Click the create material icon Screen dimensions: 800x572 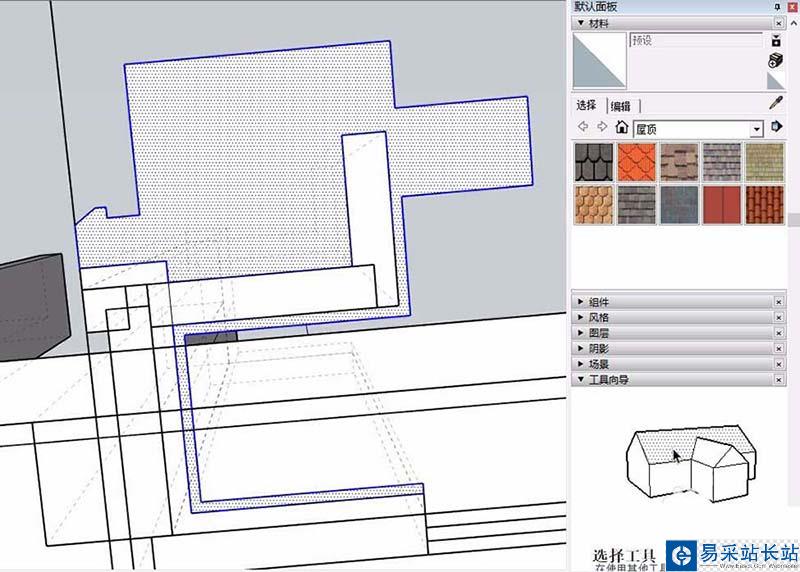[x=776, y=60]
